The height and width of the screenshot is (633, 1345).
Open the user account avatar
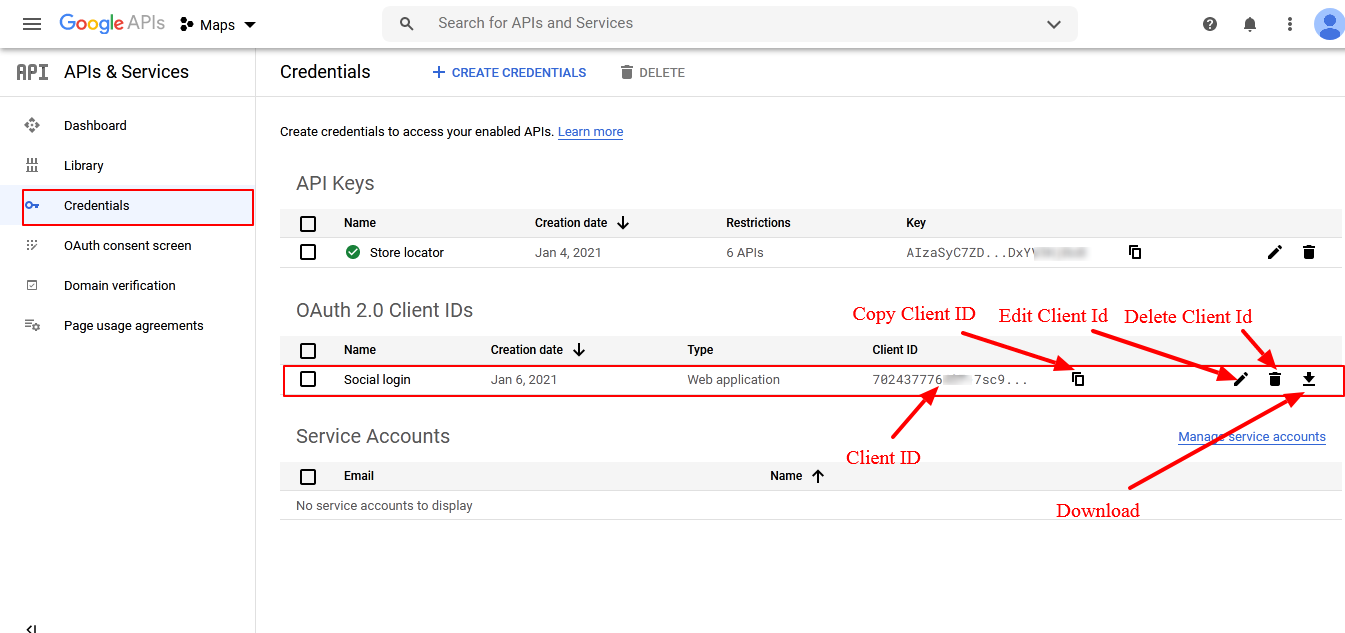point(1329,24)
